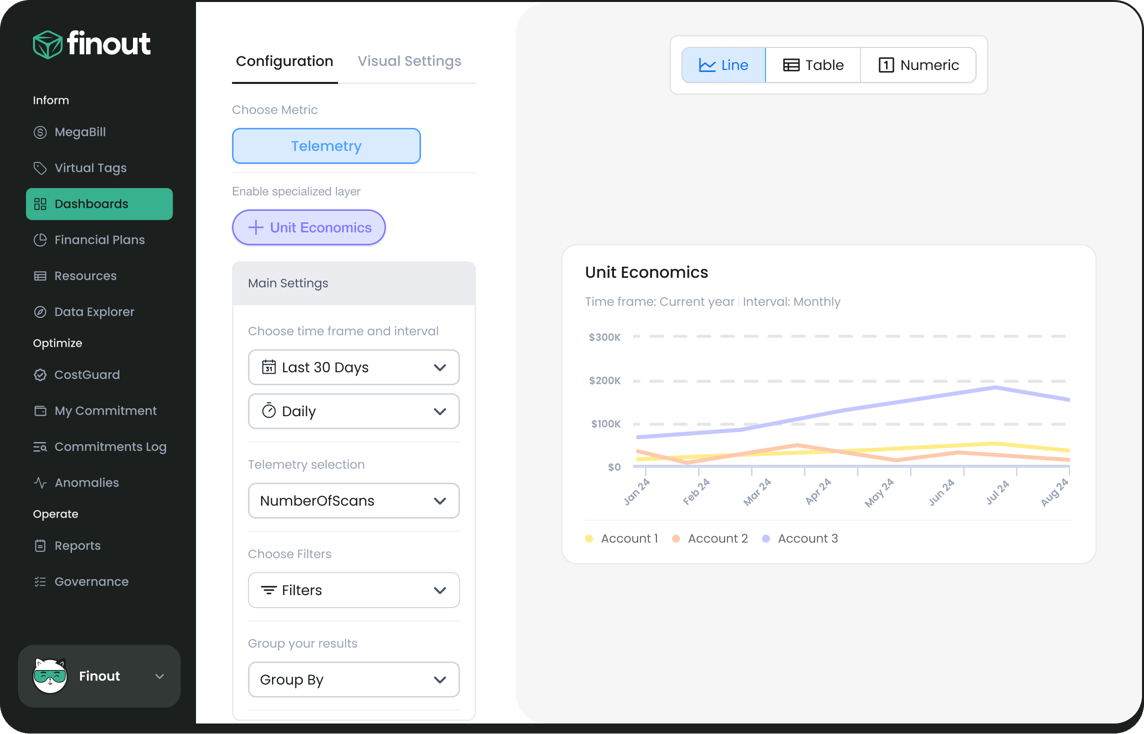Go to Financial Plans section
The image size is (1144, 734).
point(99,240)
